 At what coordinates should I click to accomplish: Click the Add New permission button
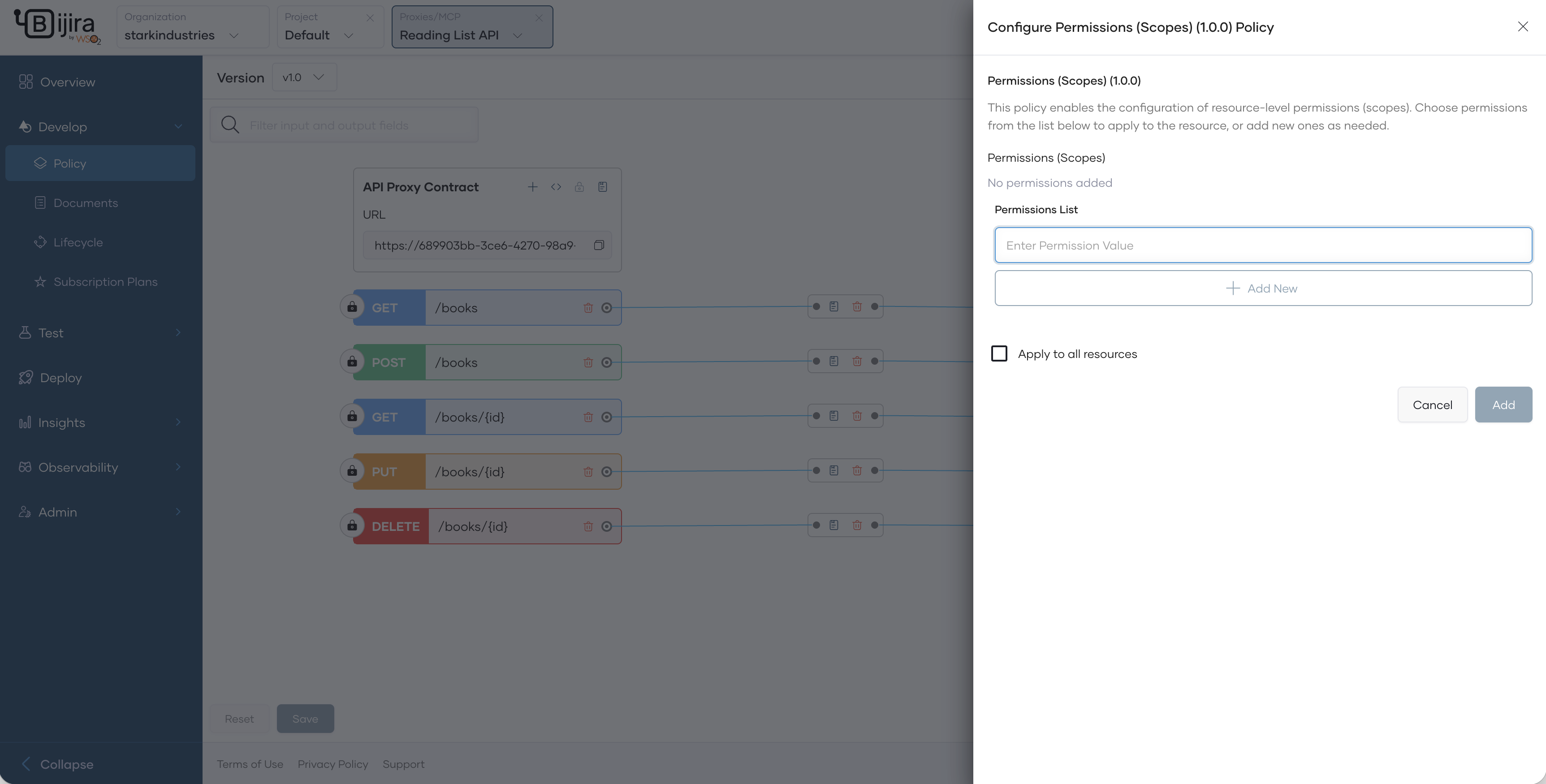(1263, 289)
